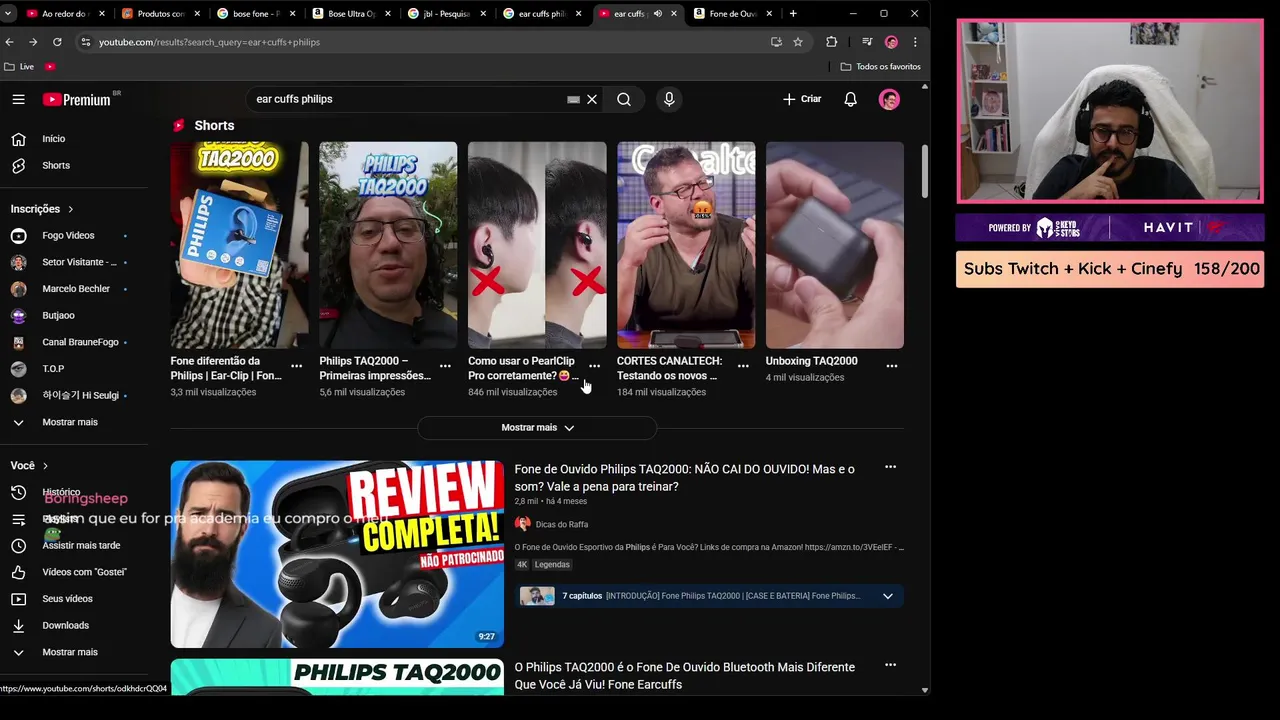This screenshot has width=1280, height=720.
Task: Open options for 'CORTES CANALTECH' short
Action: 743,366
